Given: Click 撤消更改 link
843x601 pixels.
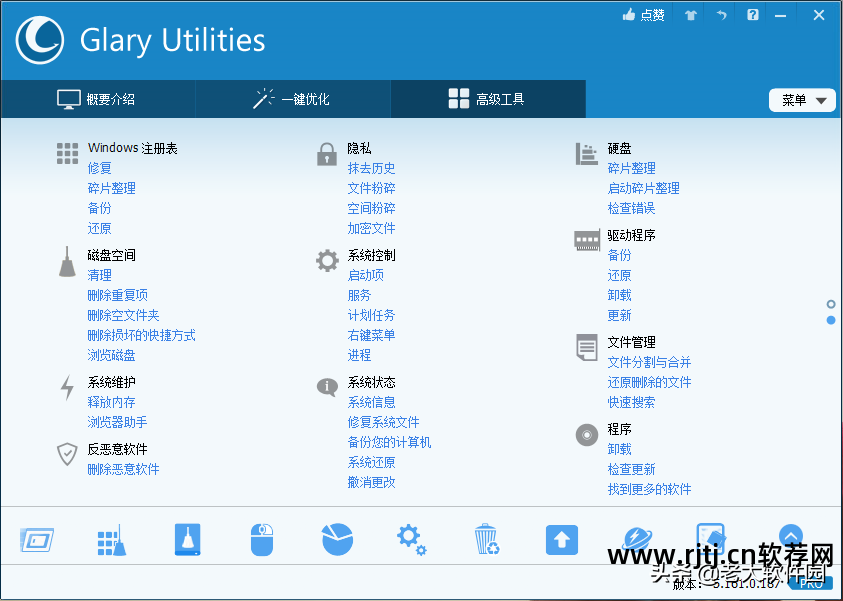Looking at the screenshot, I should click(x=372, y=482).
